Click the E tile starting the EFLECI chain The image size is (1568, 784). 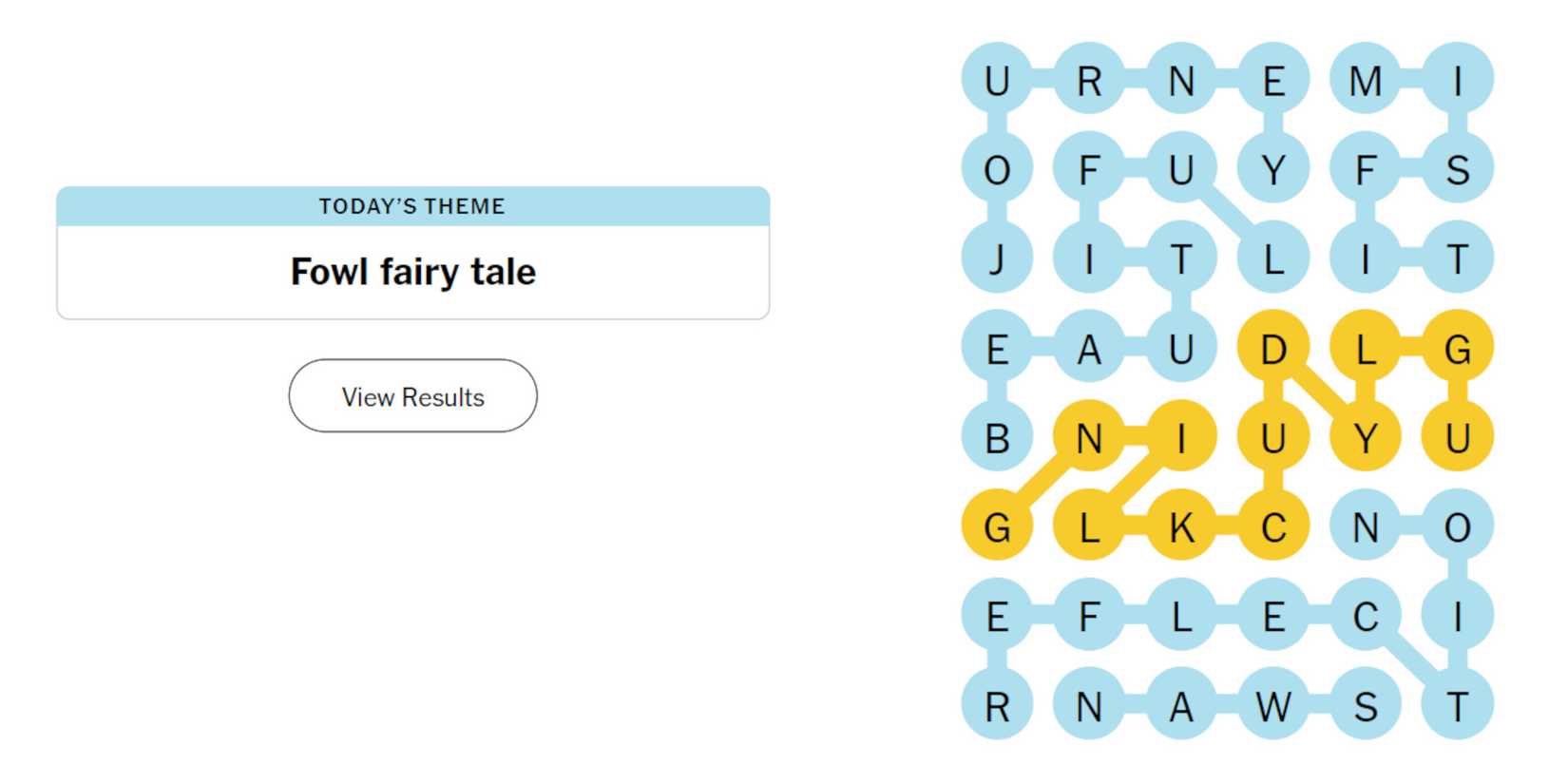point(998,618)
